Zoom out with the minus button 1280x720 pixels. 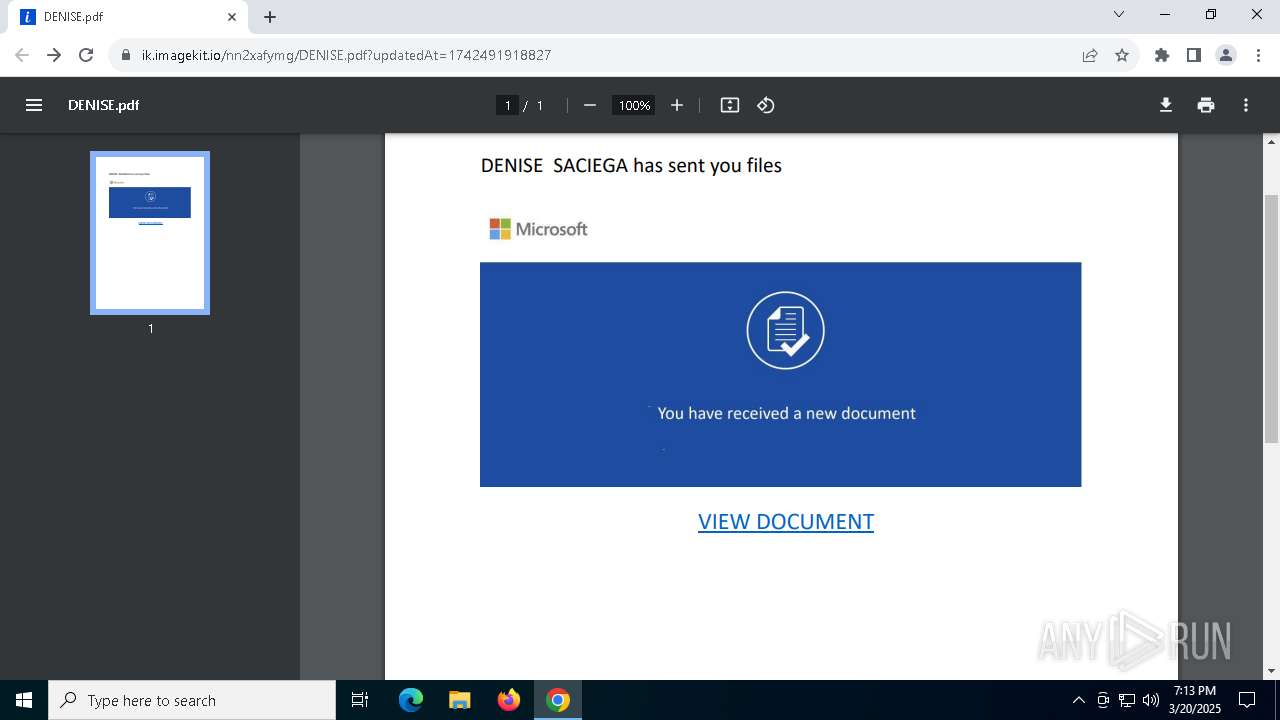pyautogui.click(x=590, y=105)
